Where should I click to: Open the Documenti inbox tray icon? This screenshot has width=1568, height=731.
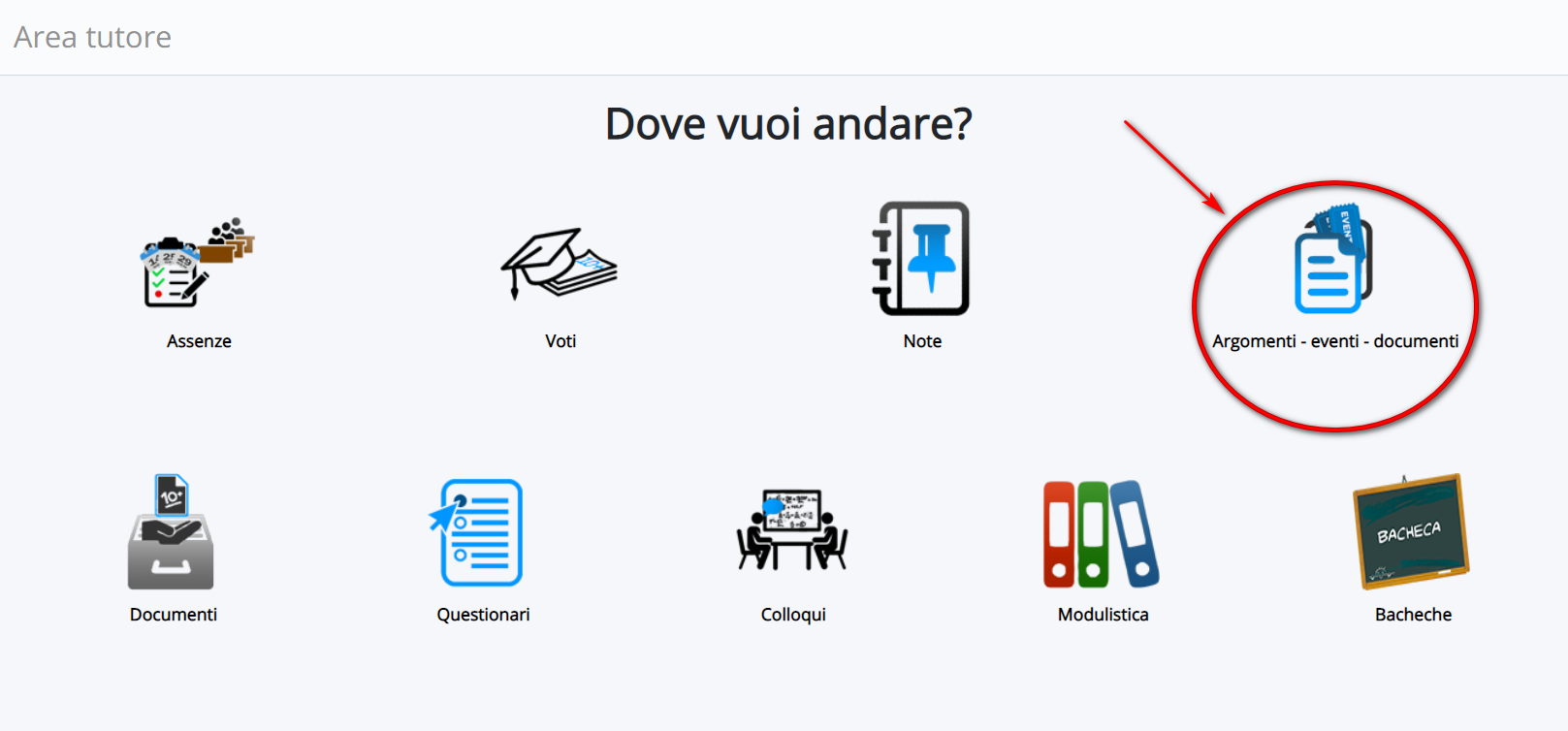pyautogui.click(x=172, y=531)
